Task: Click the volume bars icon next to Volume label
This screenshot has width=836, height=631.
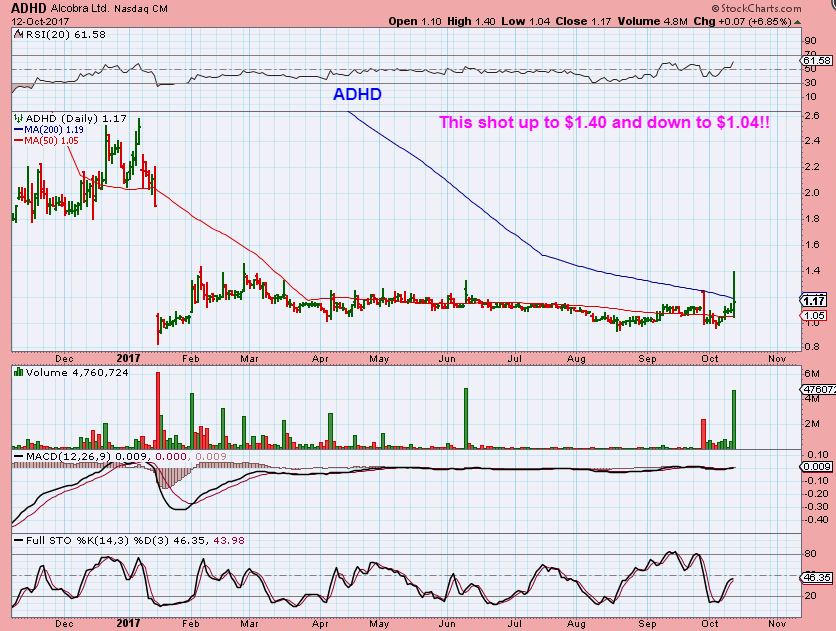Action: 19,372
